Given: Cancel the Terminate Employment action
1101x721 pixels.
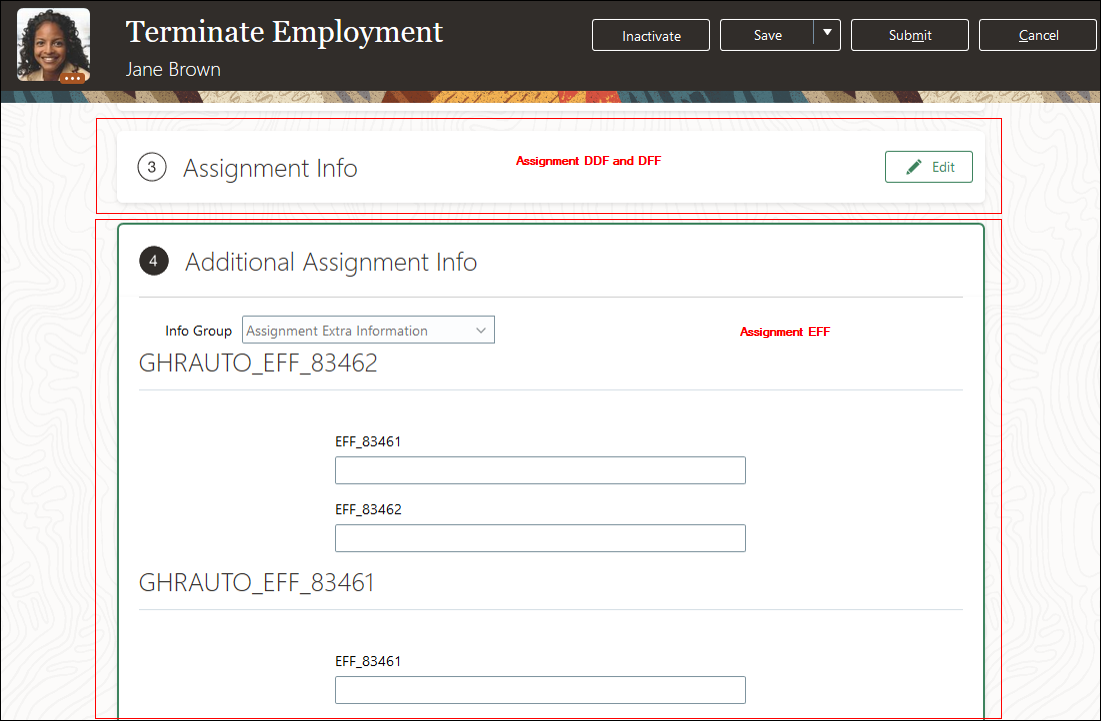Looking at the screenshot, I should point(1038,35).
